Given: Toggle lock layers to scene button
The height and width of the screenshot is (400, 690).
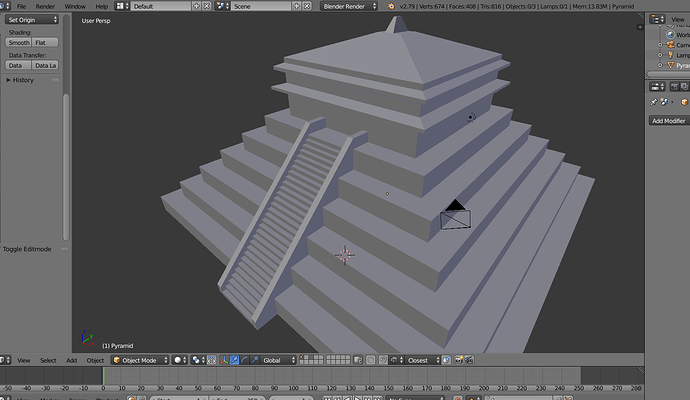Looking at the screenshot, I should click(x=358, y=360).
